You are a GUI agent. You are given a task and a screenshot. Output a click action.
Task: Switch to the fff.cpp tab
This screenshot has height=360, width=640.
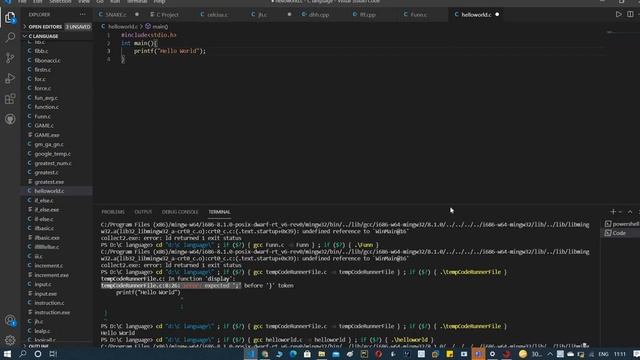[x=367, y=14]
